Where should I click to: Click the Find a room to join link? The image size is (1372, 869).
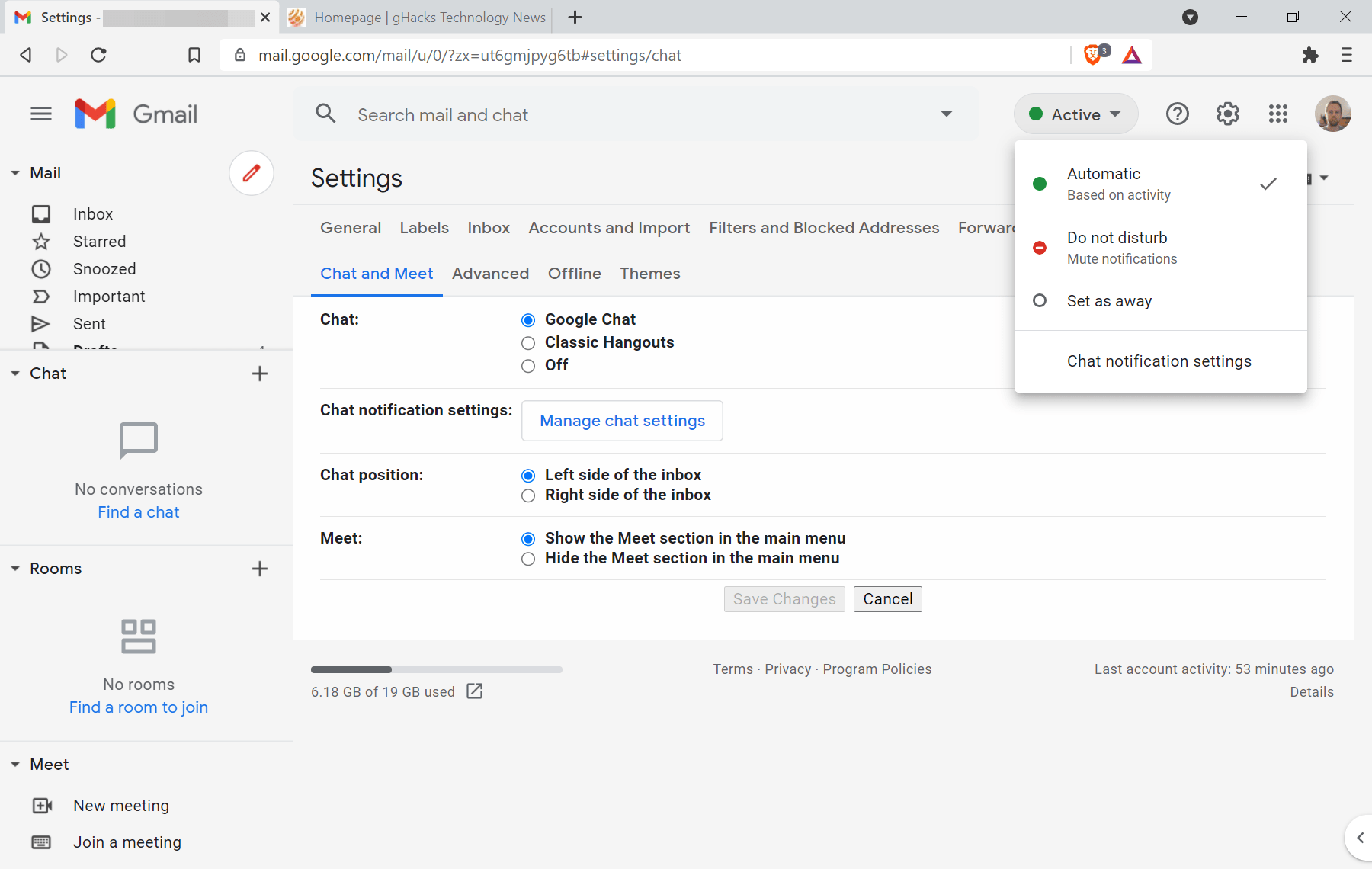point(138,707)
